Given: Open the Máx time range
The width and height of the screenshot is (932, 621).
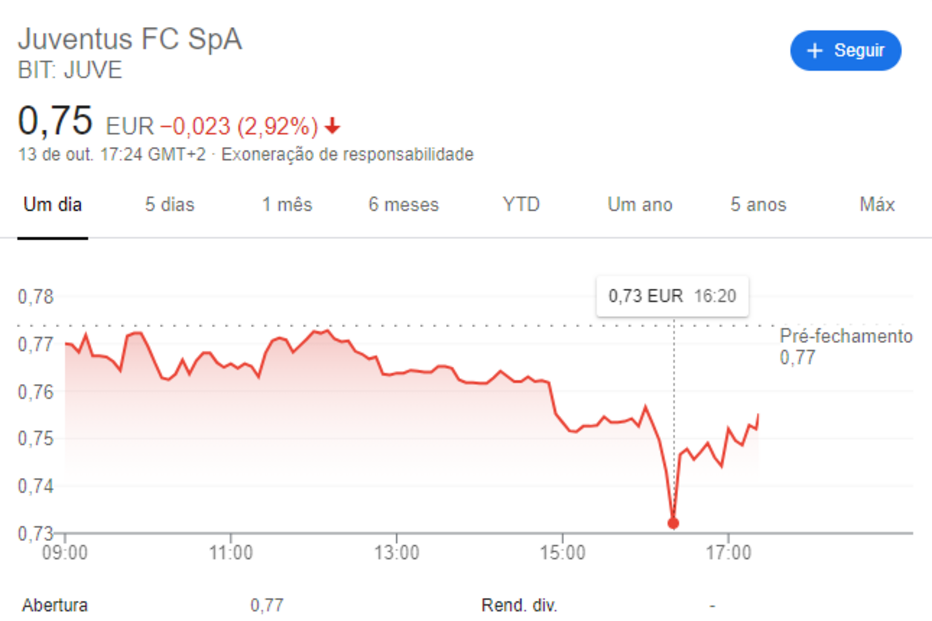Looking at the screenshot, I should (877, 205).
